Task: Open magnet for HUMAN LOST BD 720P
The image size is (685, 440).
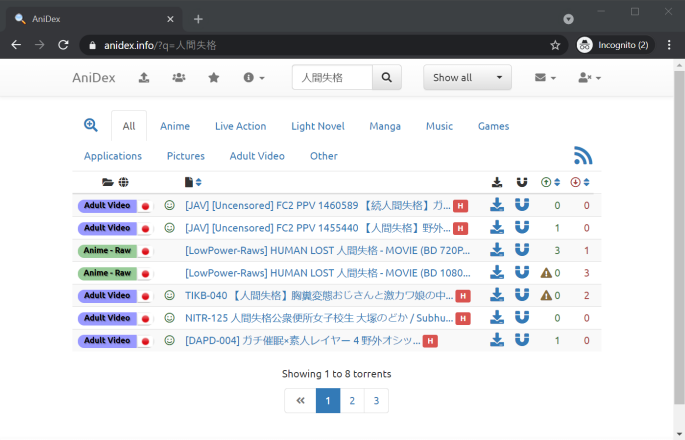Action: pyautogui.click(x=522, y=249)
